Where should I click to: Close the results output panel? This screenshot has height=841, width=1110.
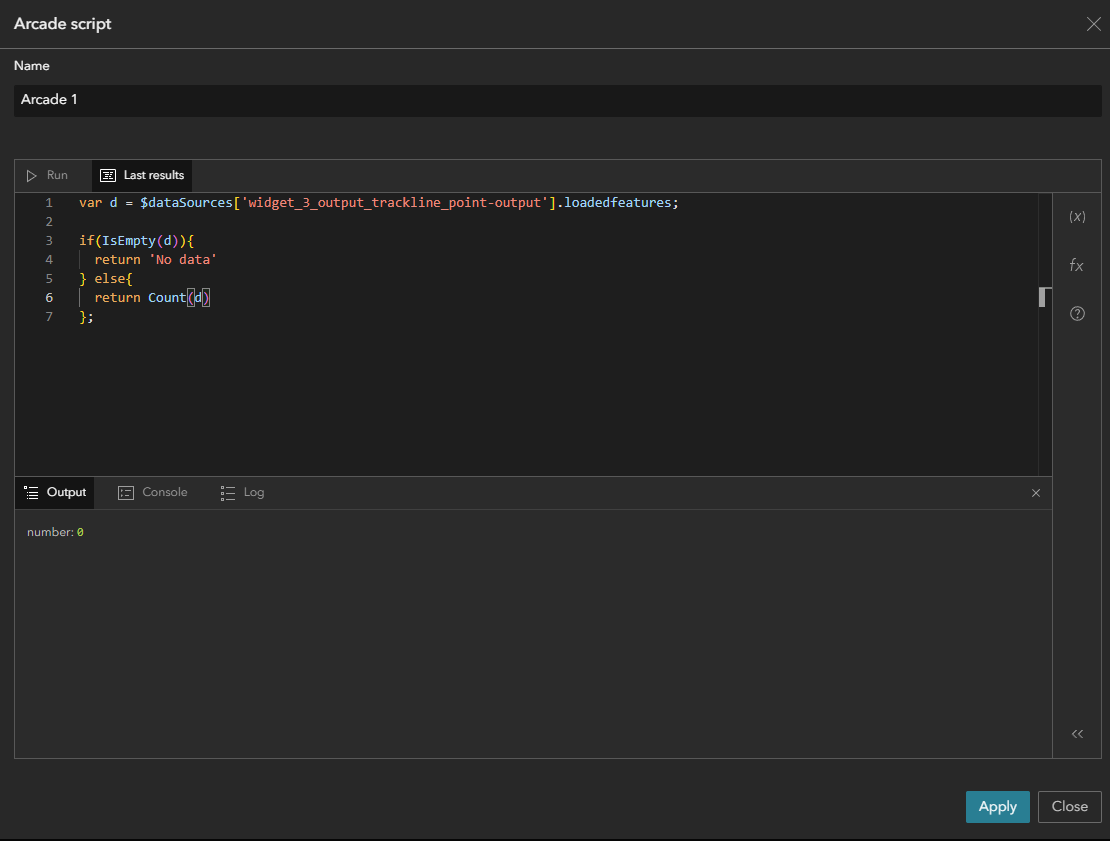1036,493
